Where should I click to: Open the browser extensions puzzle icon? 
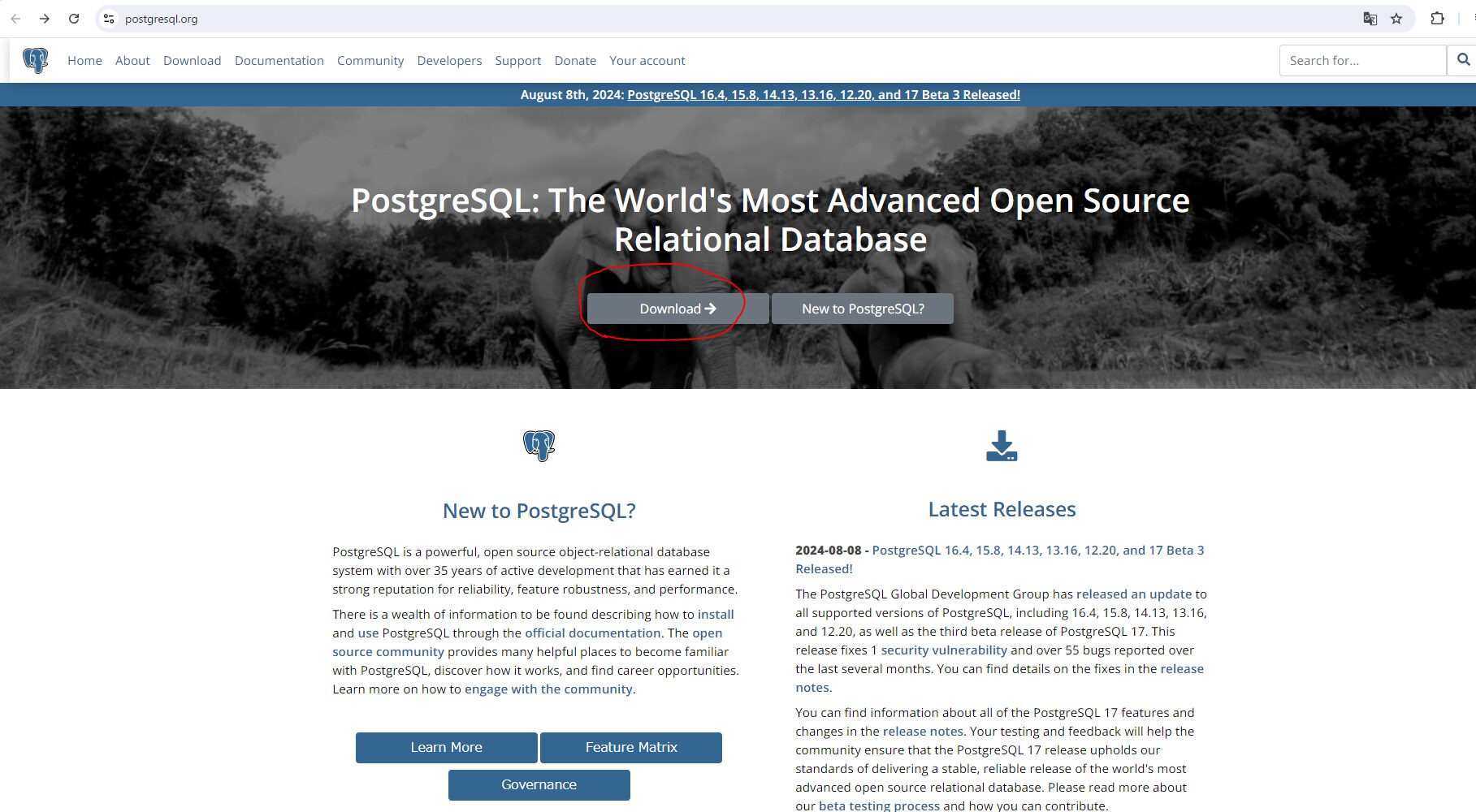click(x=1437, y=19)
